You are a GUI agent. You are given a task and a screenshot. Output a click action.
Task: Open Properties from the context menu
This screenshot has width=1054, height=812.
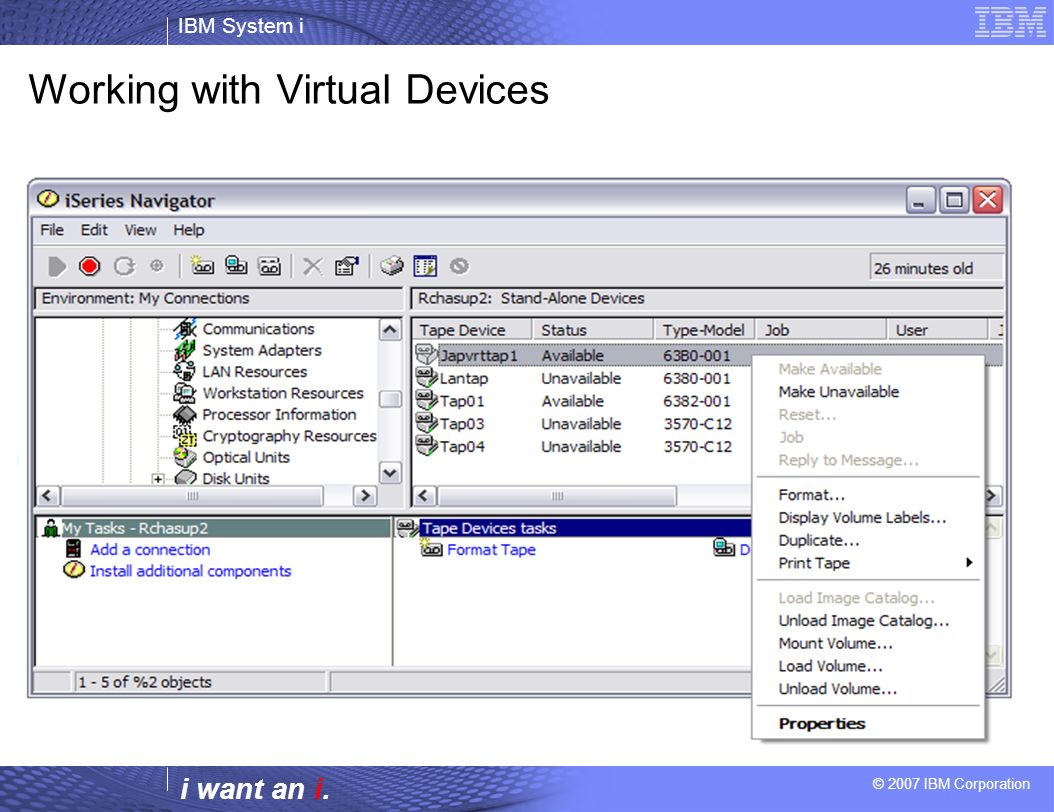point(822,723)
